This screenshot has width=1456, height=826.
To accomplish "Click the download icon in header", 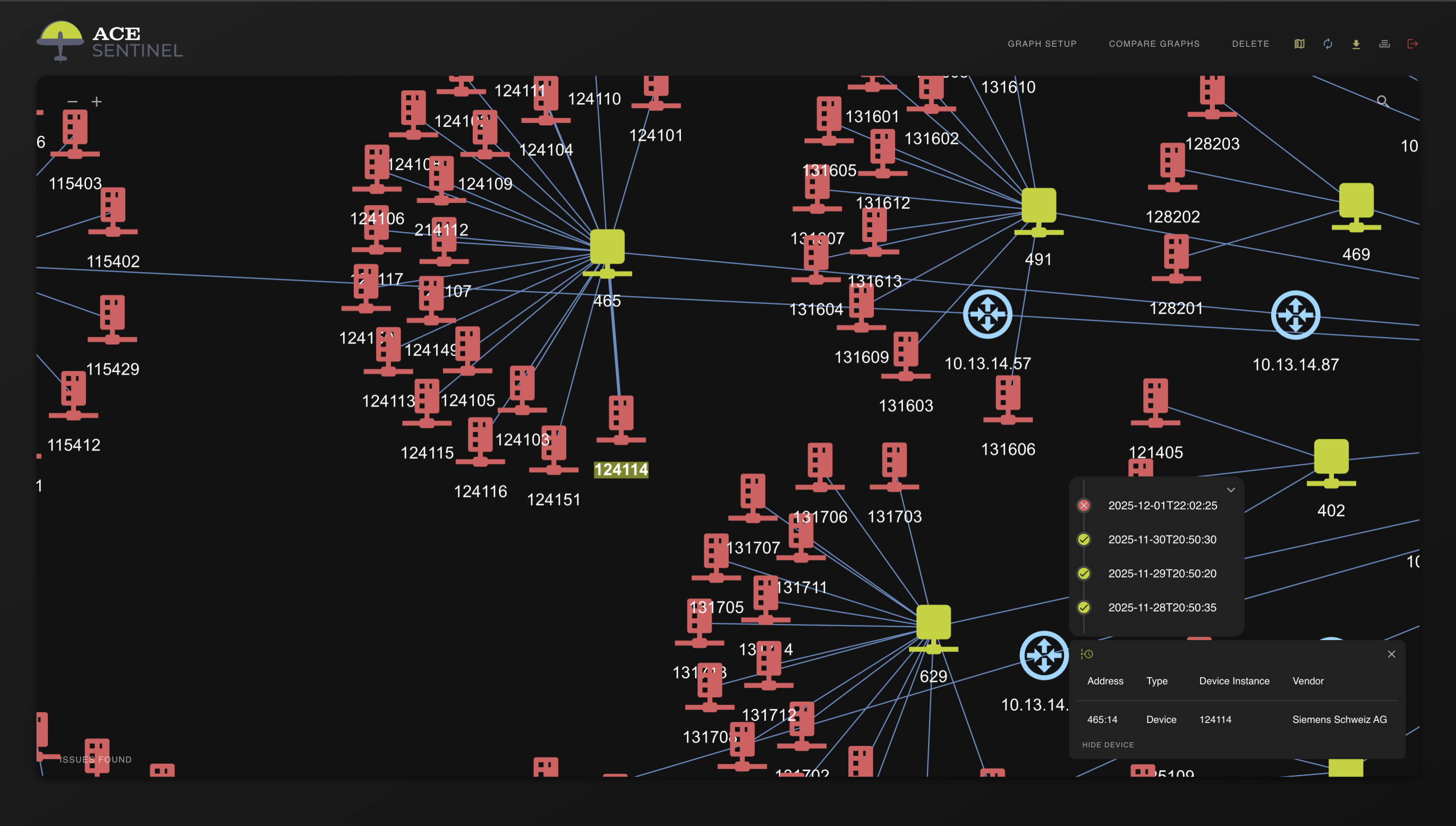I will click(x=1356, y=44).
